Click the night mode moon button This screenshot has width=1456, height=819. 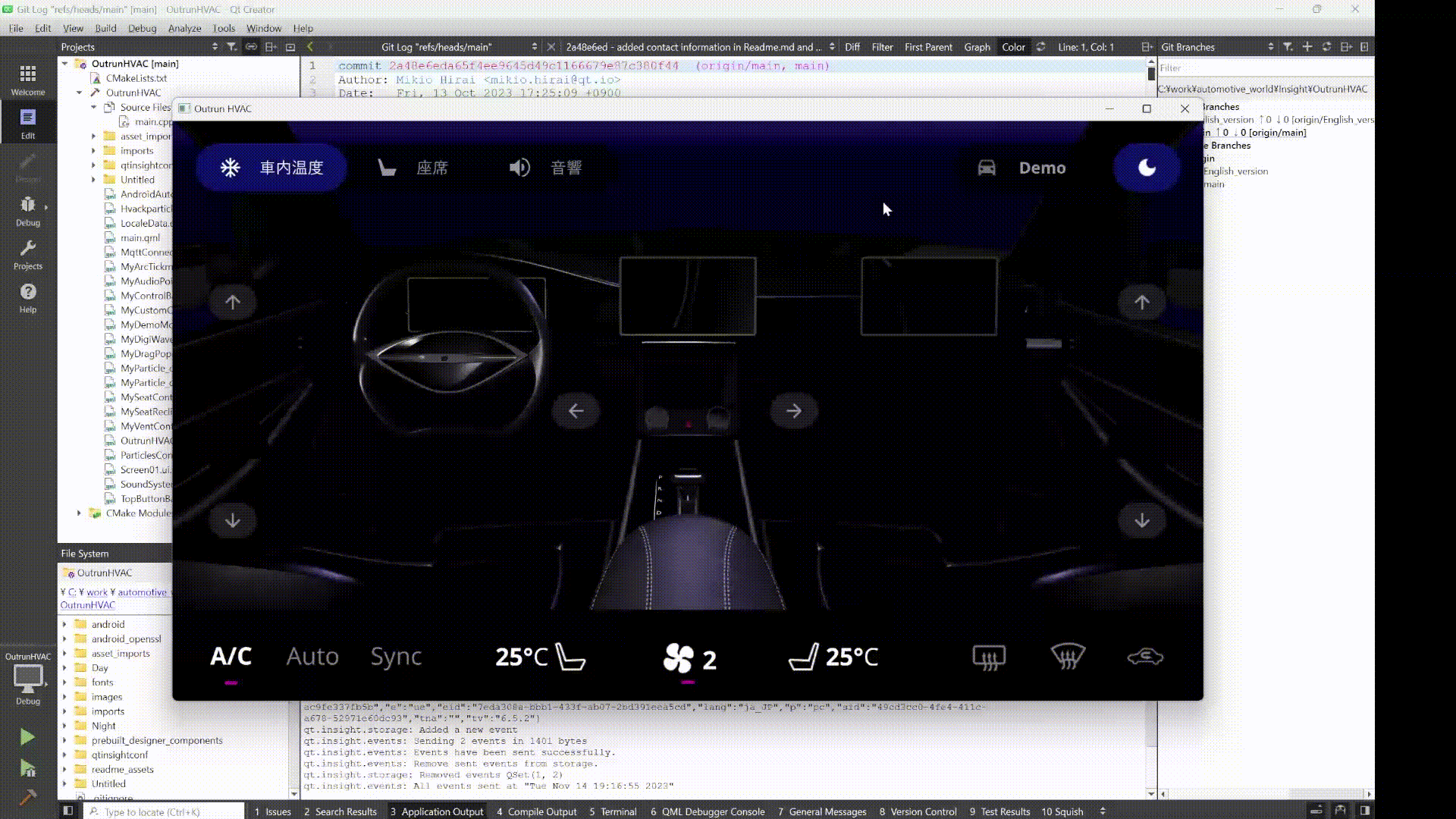coord(1147,168)
